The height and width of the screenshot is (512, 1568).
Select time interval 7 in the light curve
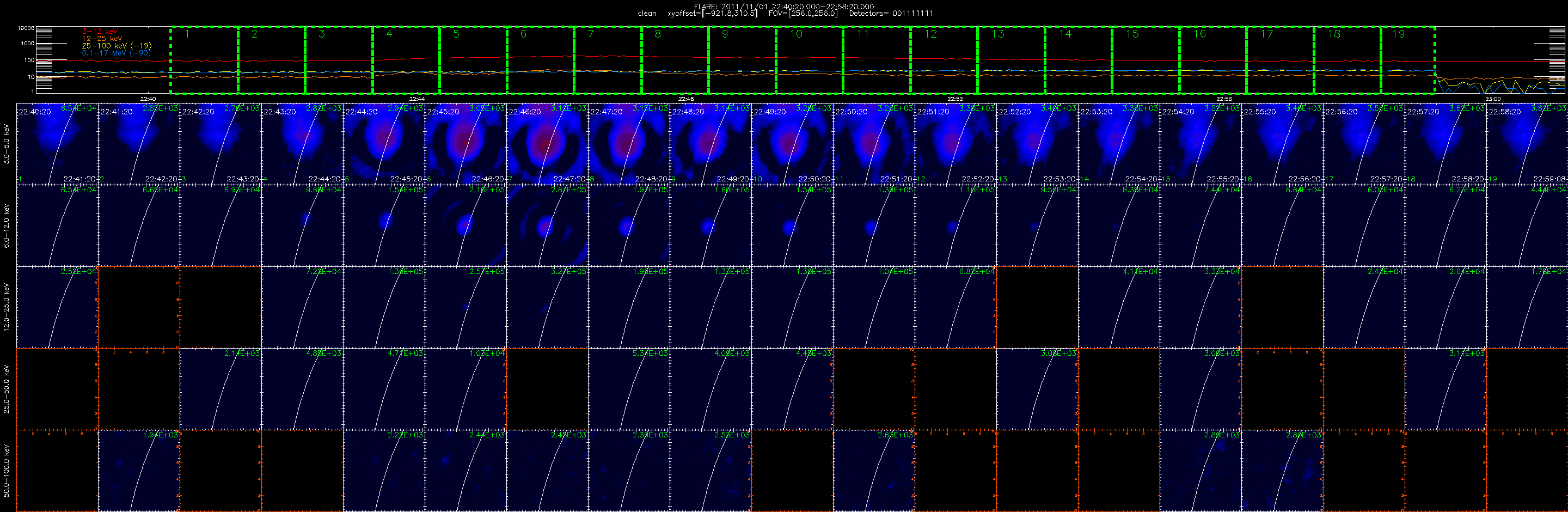(608, 60)
